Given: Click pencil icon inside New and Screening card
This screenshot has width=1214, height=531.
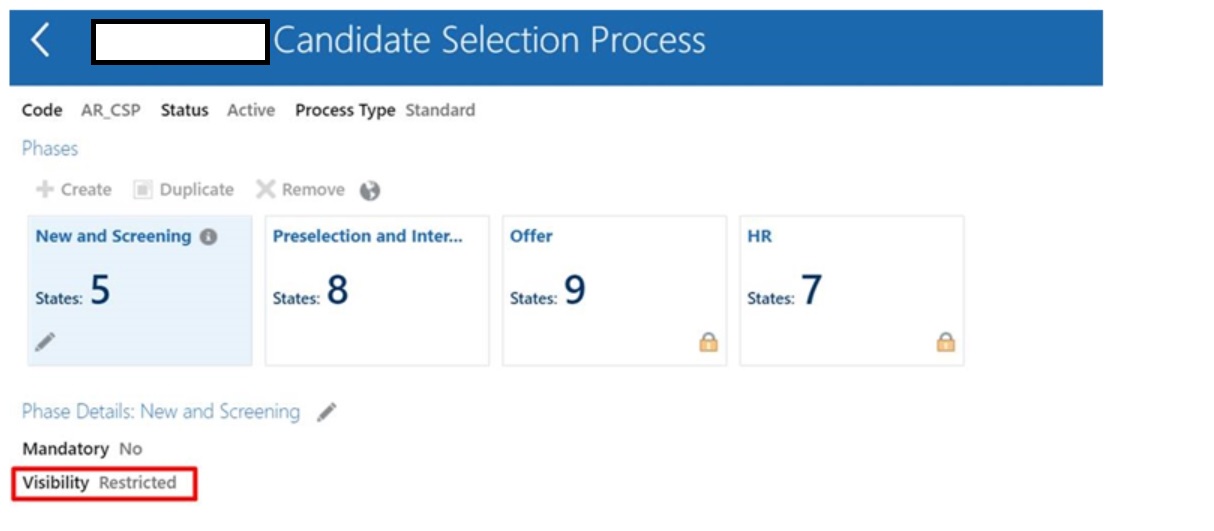Looking at the screenshot, I should coord(45,342).
